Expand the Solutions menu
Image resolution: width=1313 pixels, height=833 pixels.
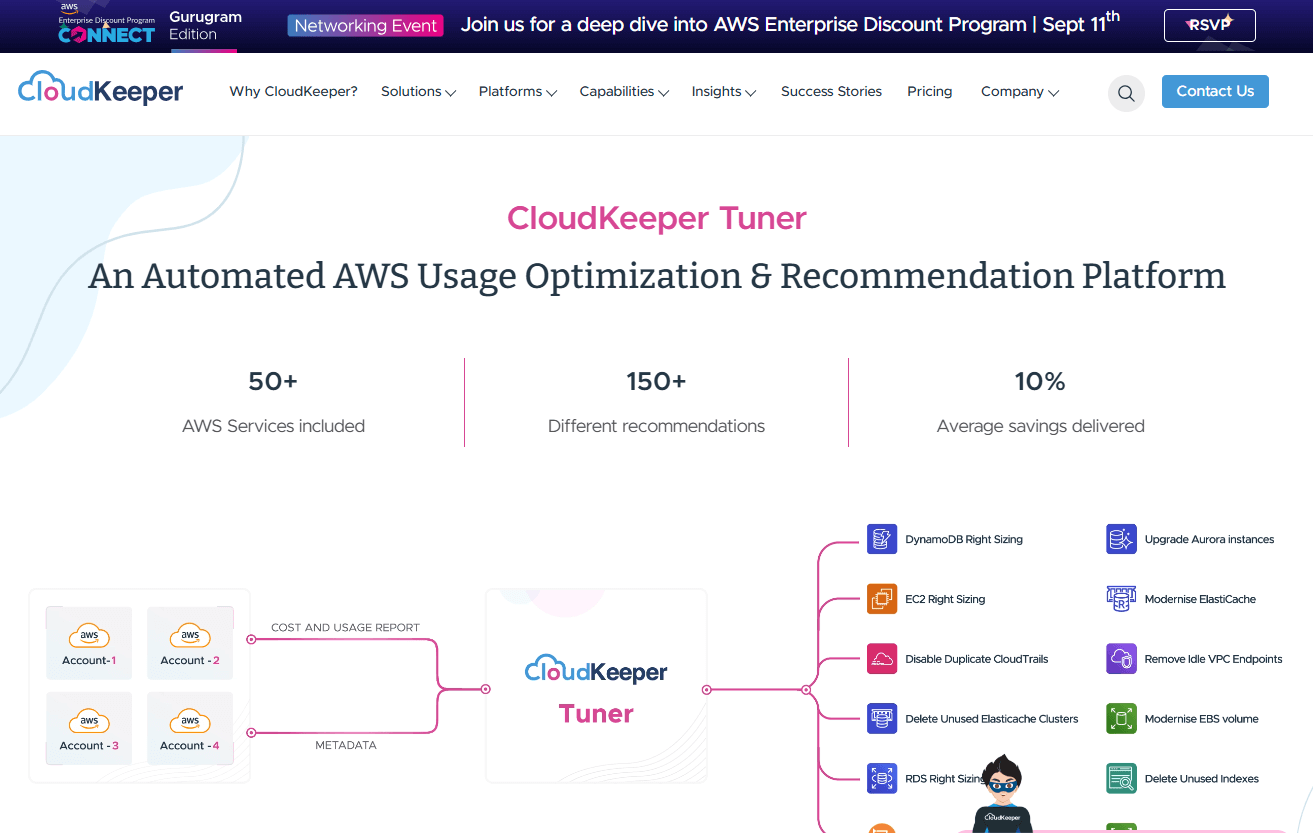[x=418, y=92]
